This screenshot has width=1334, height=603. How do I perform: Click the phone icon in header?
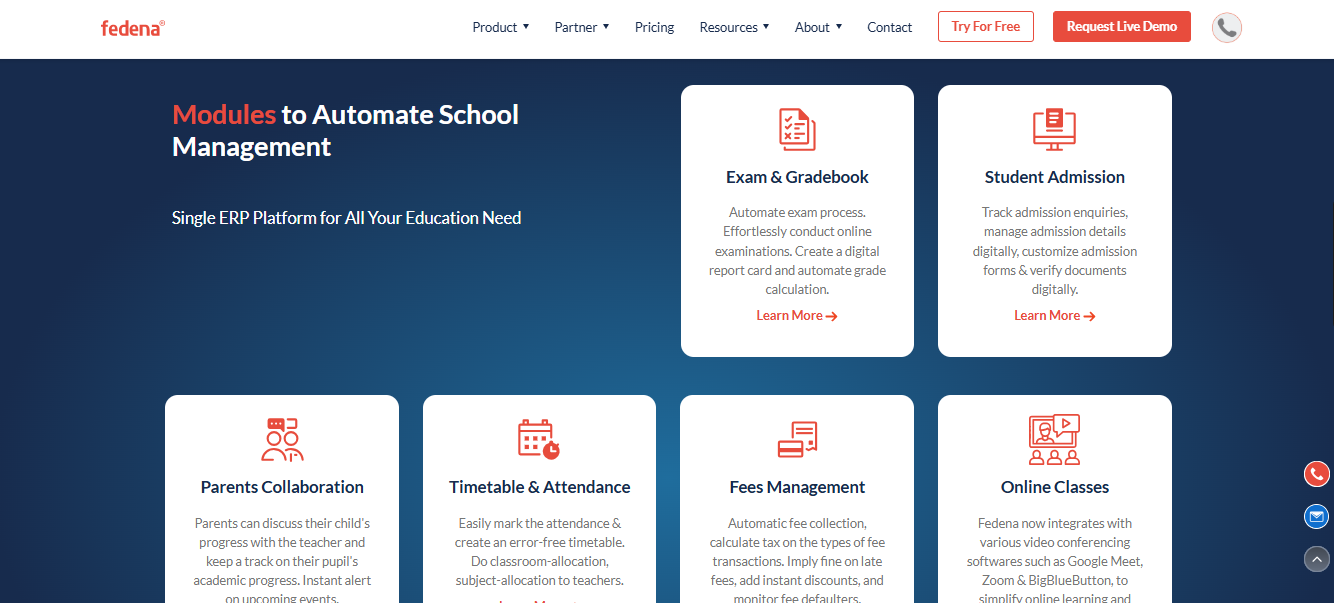[x=1227, y=27]
